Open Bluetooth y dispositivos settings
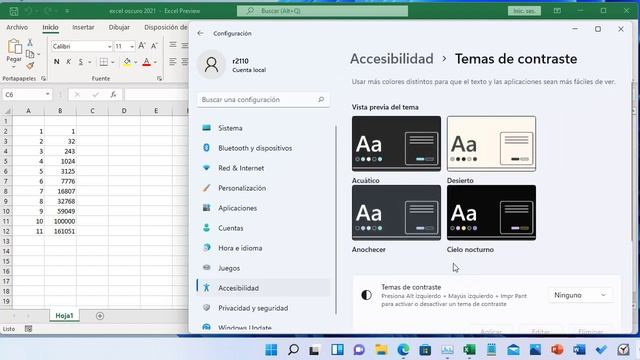The image size is (640, 360). pyautogui.click(x=263, y=148)
